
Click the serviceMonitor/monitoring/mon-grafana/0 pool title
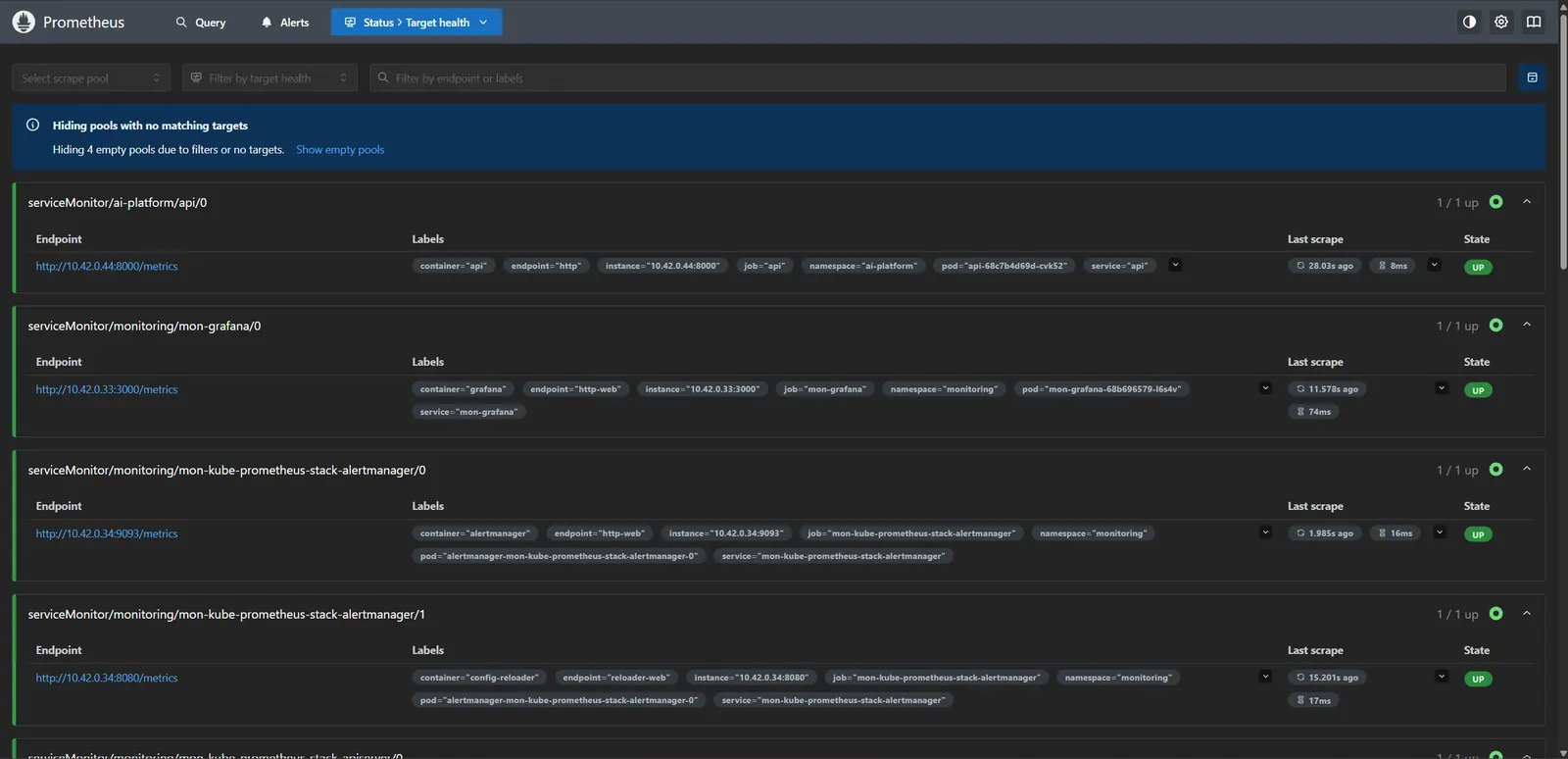point(144,326)
